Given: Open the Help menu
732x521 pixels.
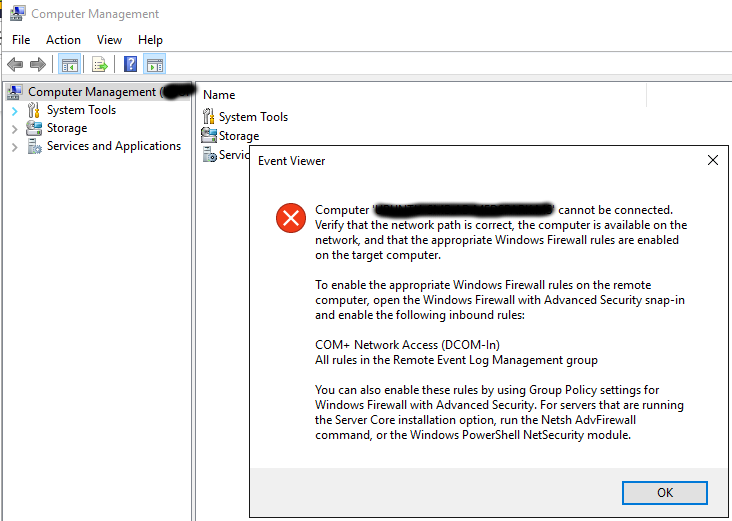Looking at the screenshot, I should (150, 40).
